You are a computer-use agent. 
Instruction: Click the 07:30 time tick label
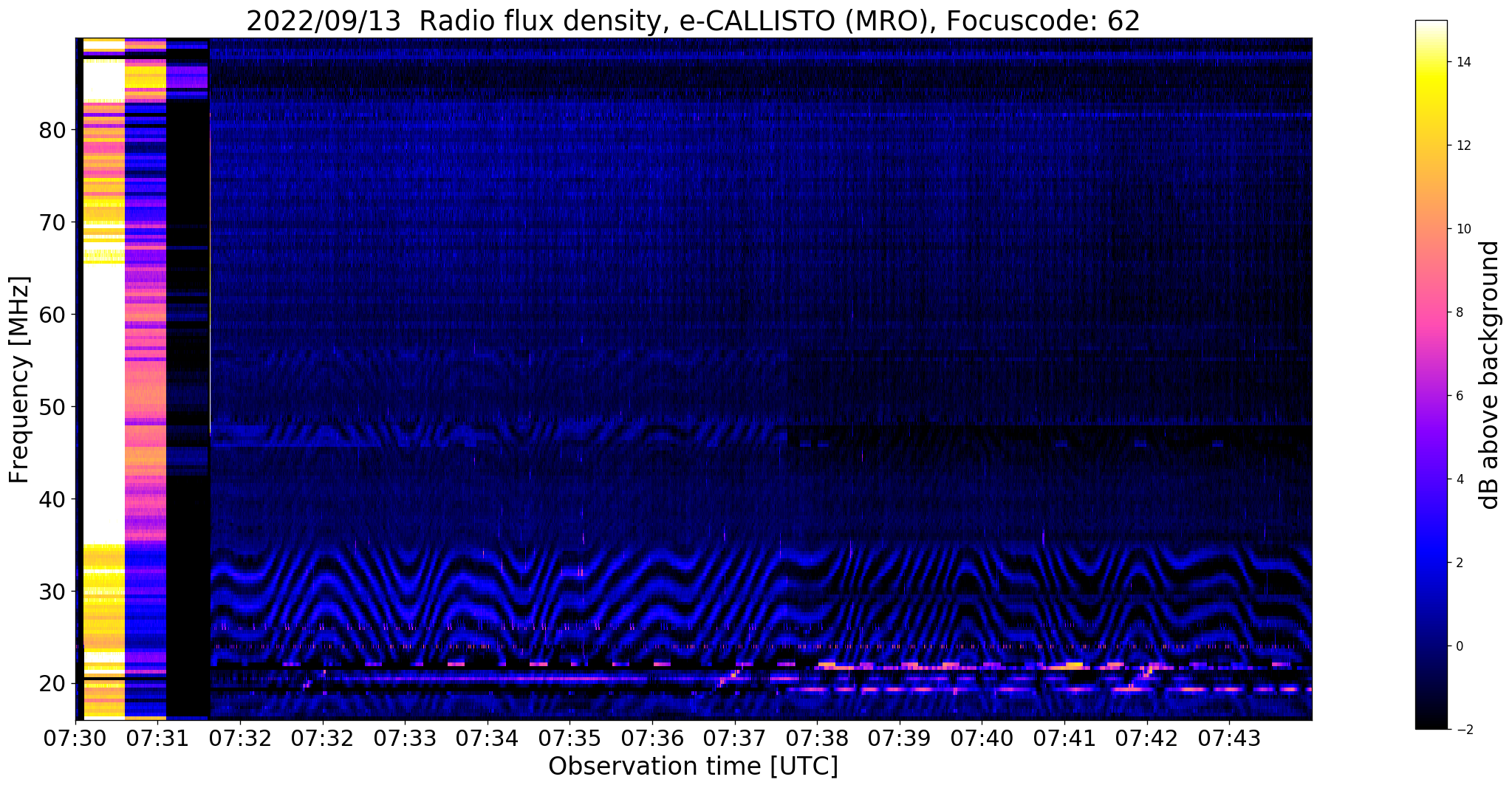click(x=75, y=738)
